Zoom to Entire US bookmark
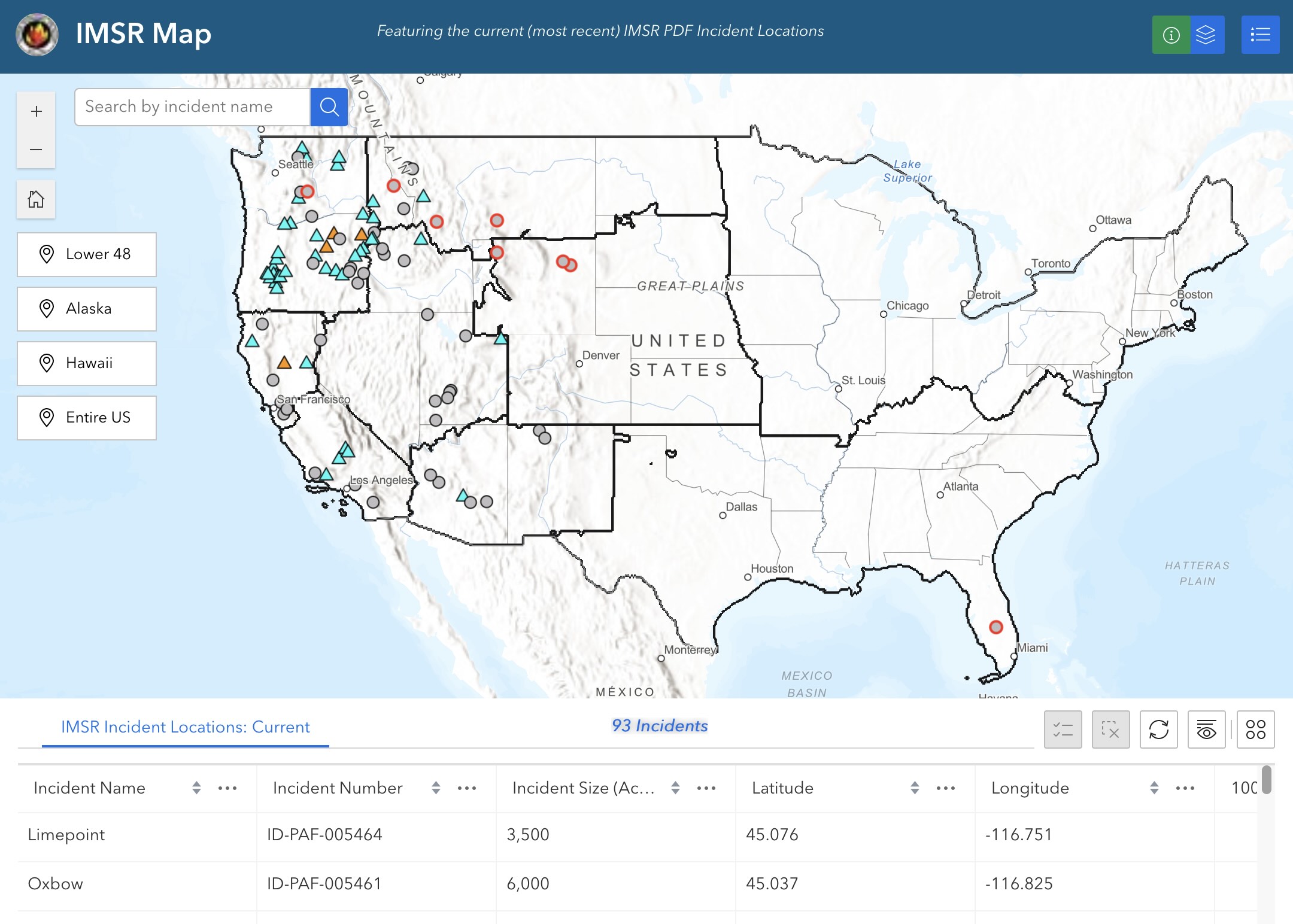This screenshot has width=1293, height=924. pyautogui.click(x=87, y=418)
